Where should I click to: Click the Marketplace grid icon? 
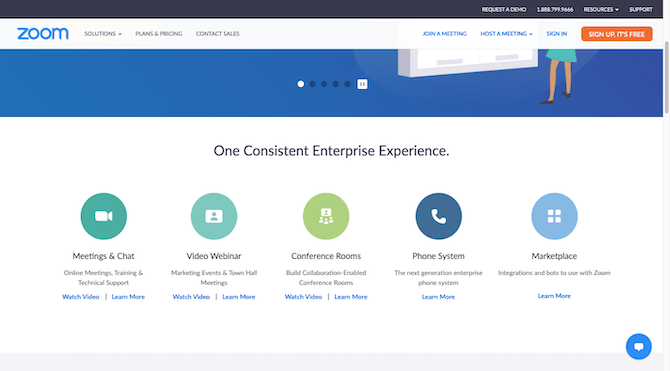(554, 216)
